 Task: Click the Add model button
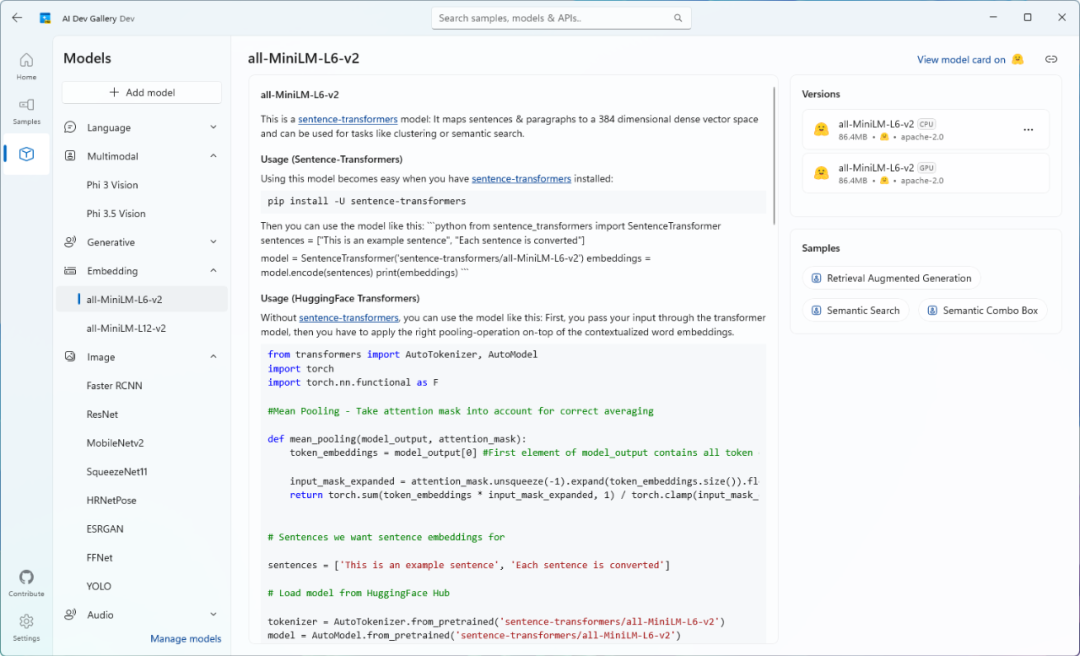coord(142,92)
